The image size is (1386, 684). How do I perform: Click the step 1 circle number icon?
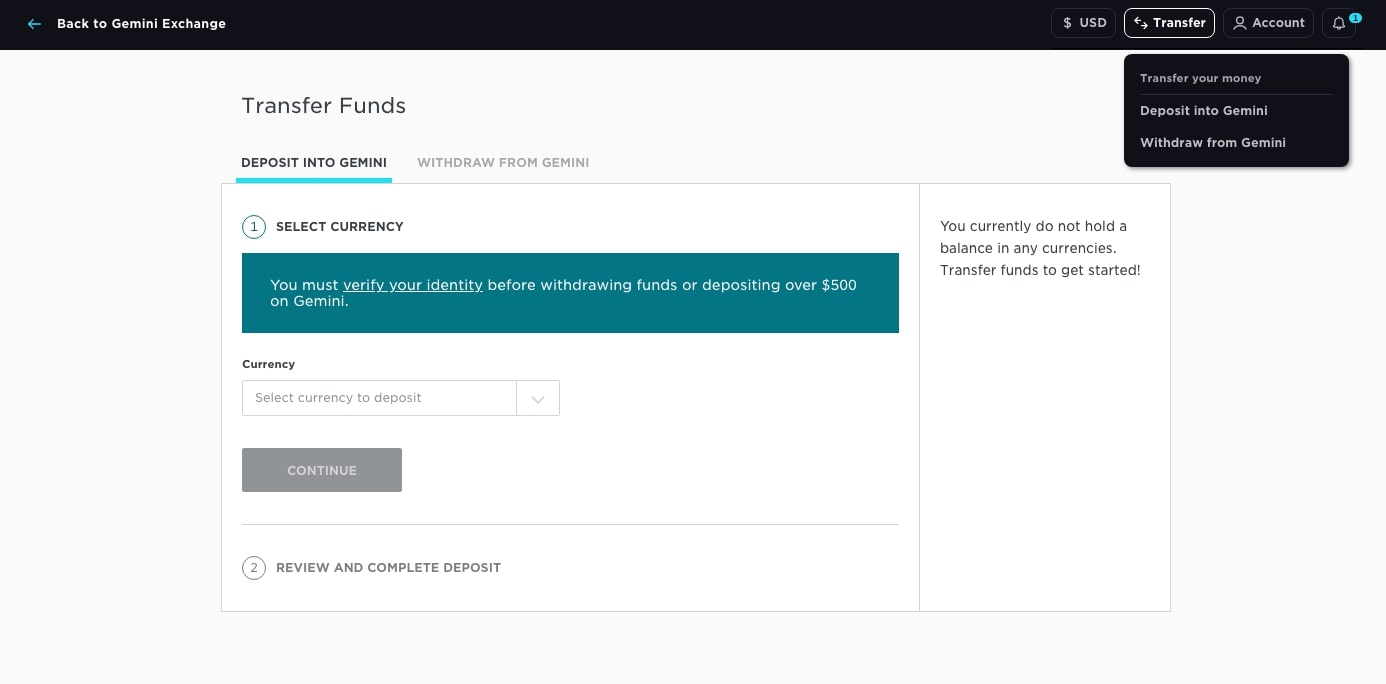(254, 227)
